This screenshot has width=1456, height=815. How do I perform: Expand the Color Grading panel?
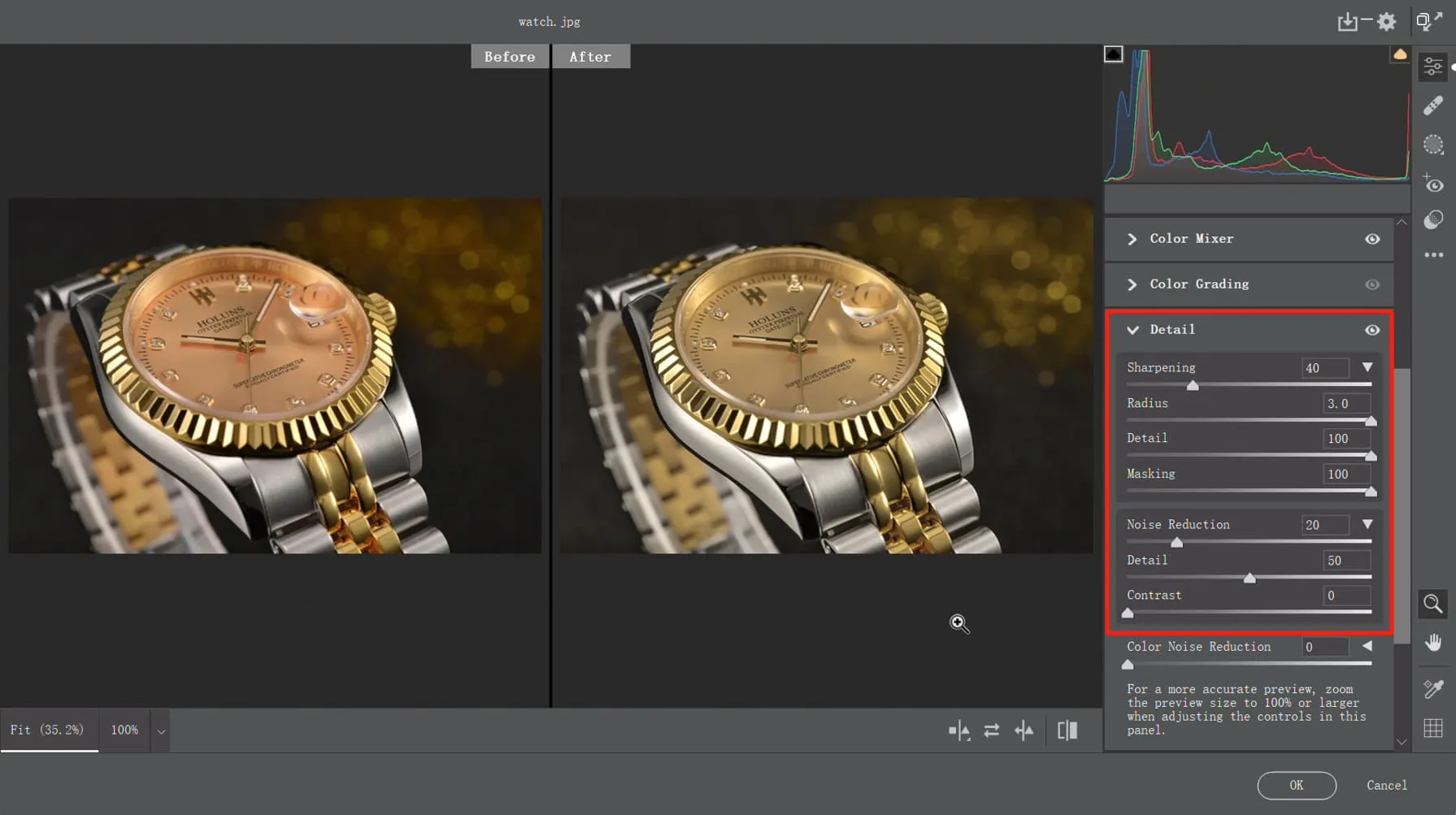pos(1132,284)
